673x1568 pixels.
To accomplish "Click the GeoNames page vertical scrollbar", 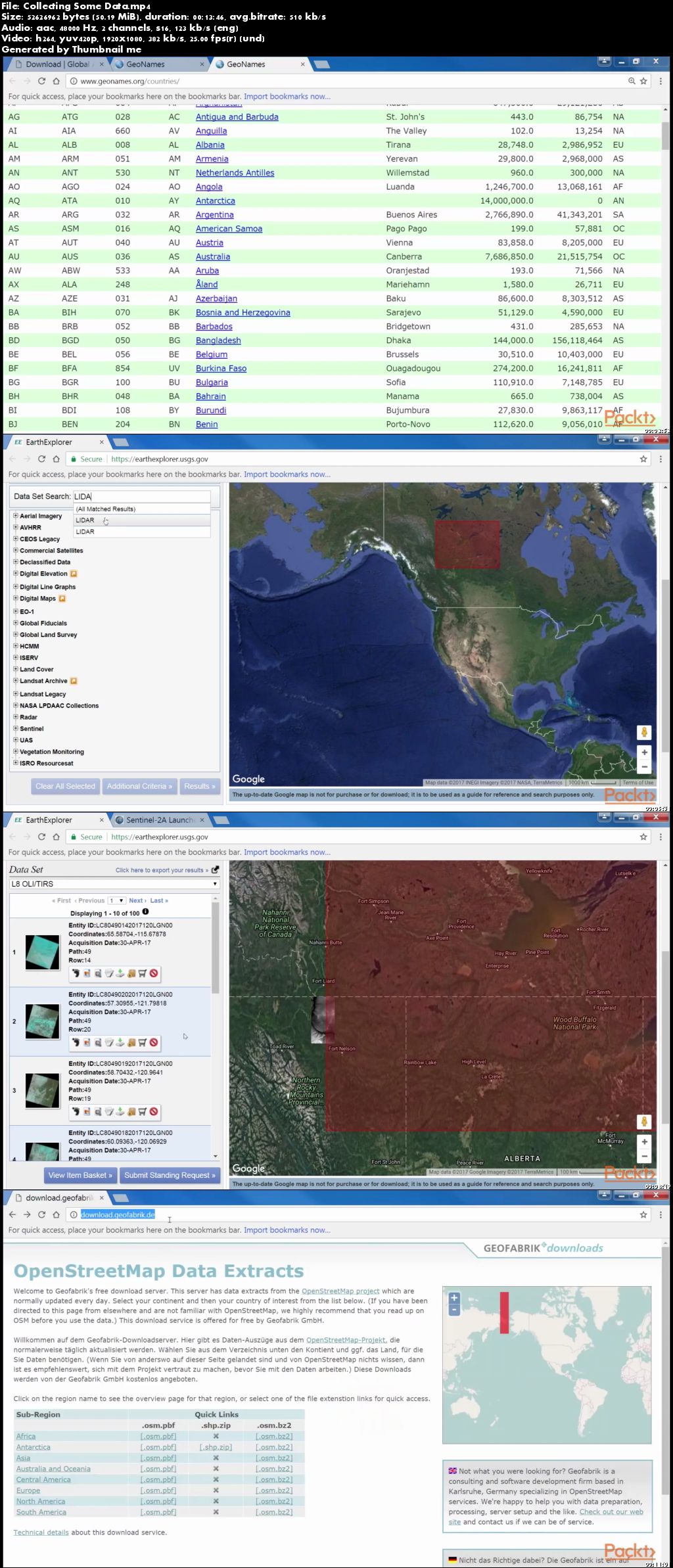I will [665, 135].
